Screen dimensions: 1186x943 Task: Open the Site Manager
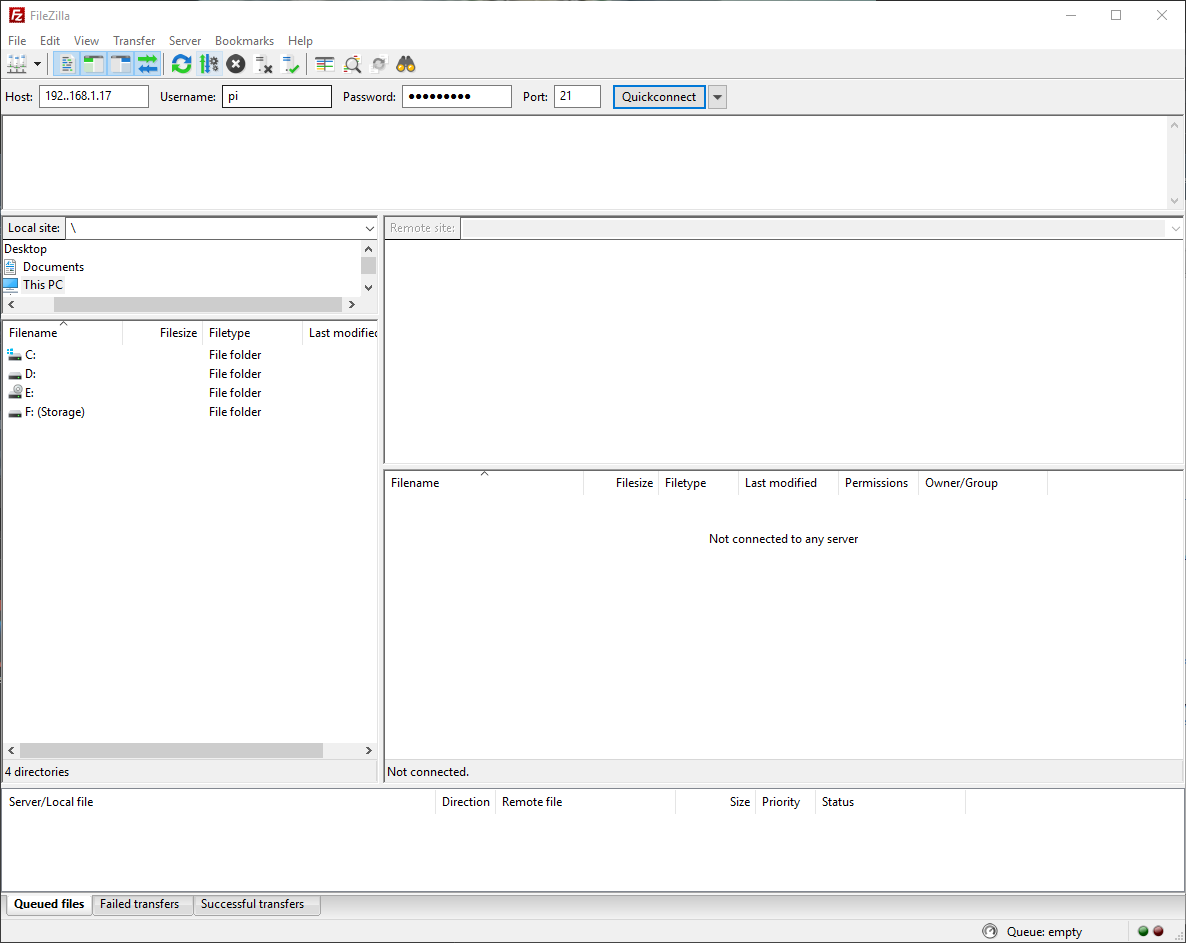click(x=17, y=64)
